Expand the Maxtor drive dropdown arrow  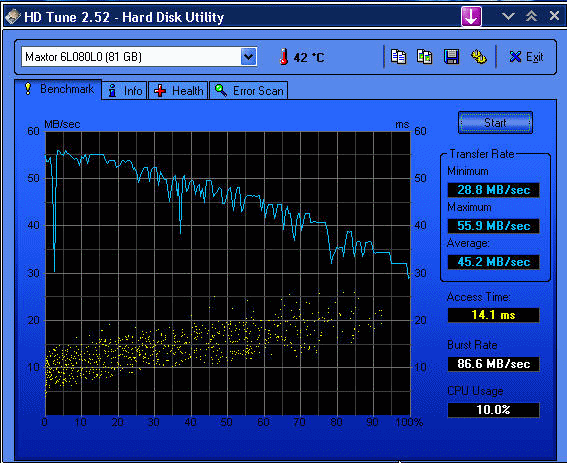tap(248, 57)
